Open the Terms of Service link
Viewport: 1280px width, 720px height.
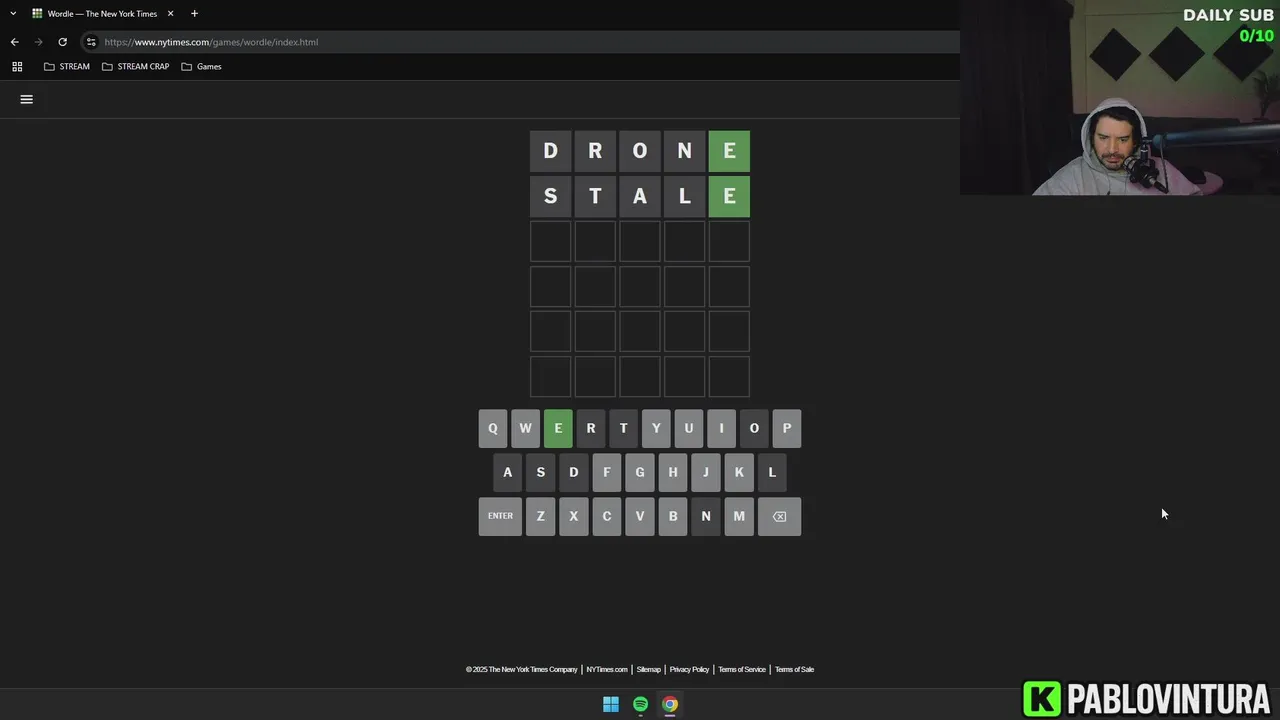pos(742,669)
